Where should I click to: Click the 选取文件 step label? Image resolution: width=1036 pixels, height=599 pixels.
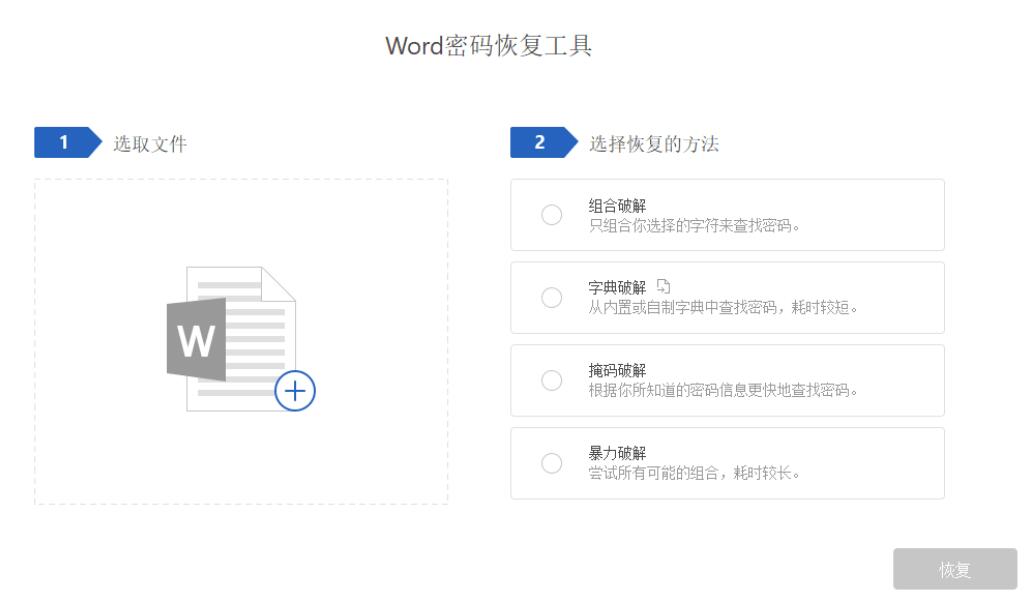[150, 143]
